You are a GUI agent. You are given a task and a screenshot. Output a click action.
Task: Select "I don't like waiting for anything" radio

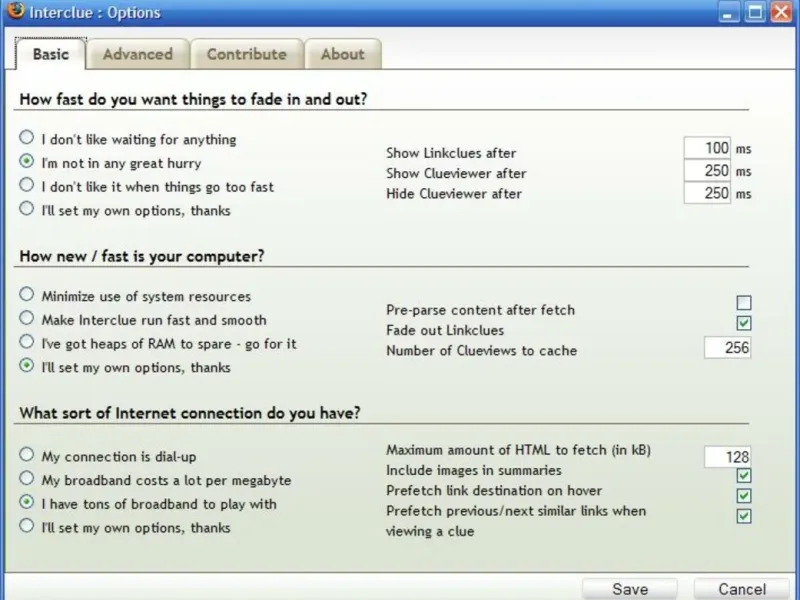pos(27,138)
